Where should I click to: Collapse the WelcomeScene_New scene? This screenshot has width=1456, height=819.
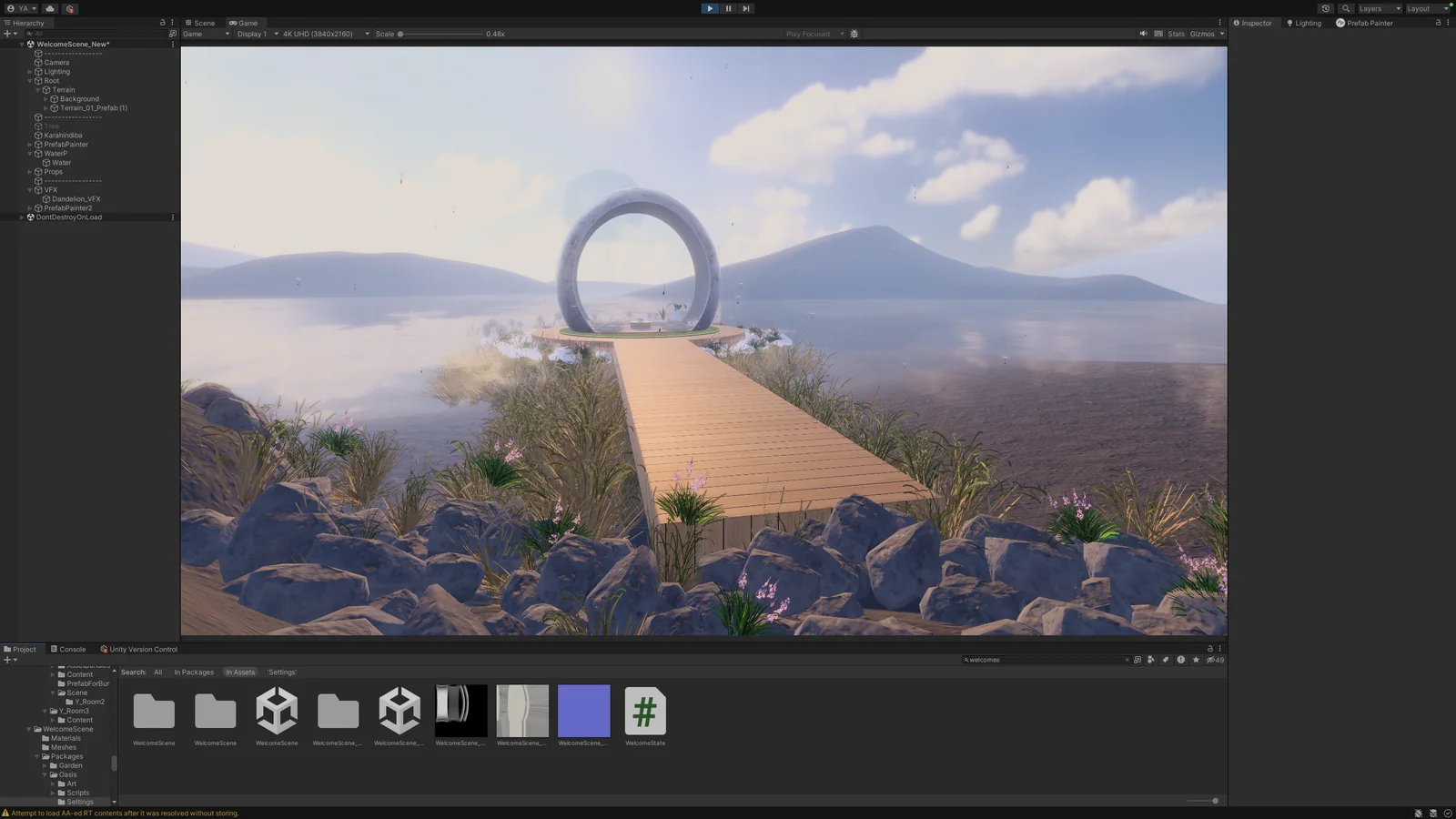point(22,44)
